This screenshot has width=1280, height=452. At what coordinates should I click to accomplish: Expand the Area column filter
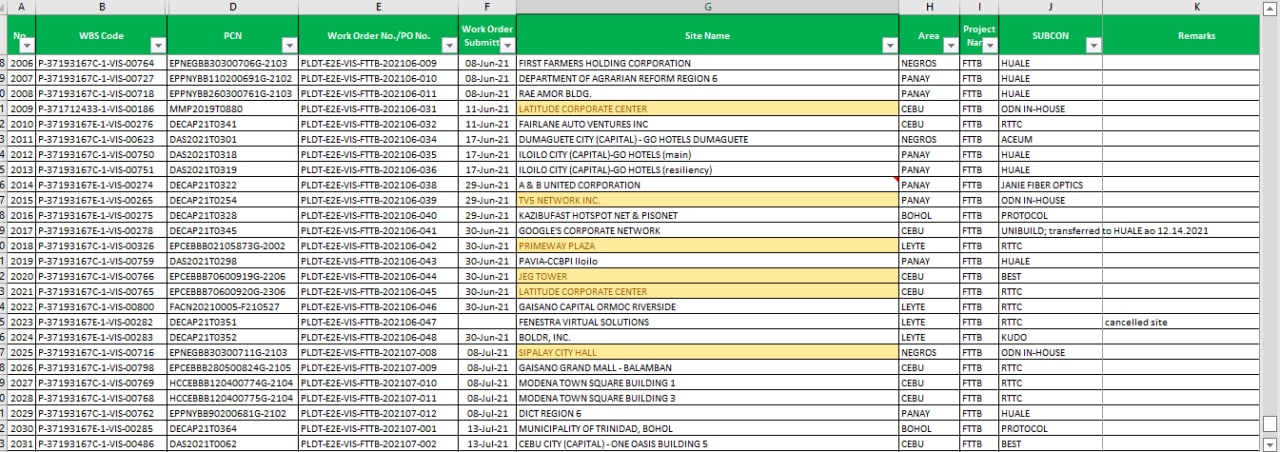coord(950,45)
